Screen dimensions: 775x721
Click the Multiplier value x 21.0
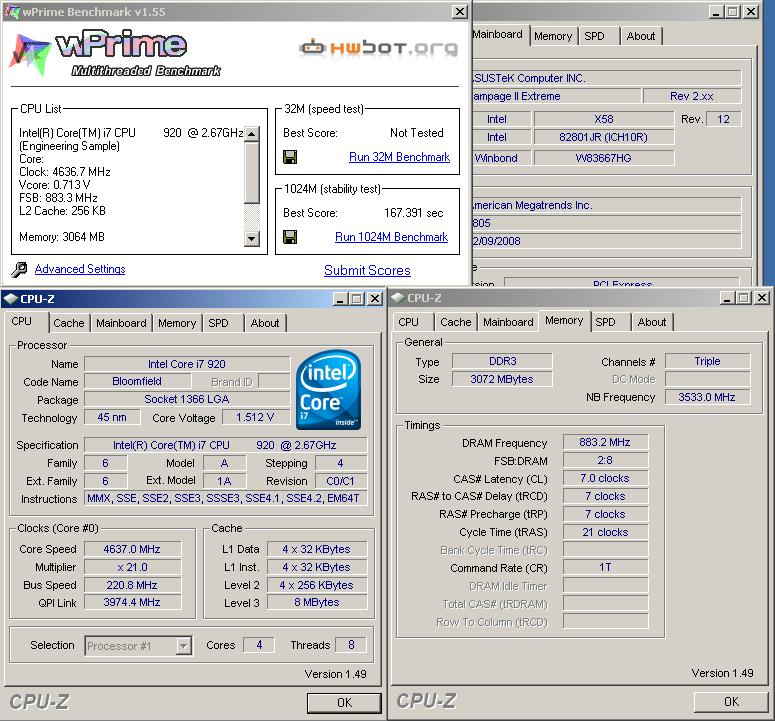point(132,567)
